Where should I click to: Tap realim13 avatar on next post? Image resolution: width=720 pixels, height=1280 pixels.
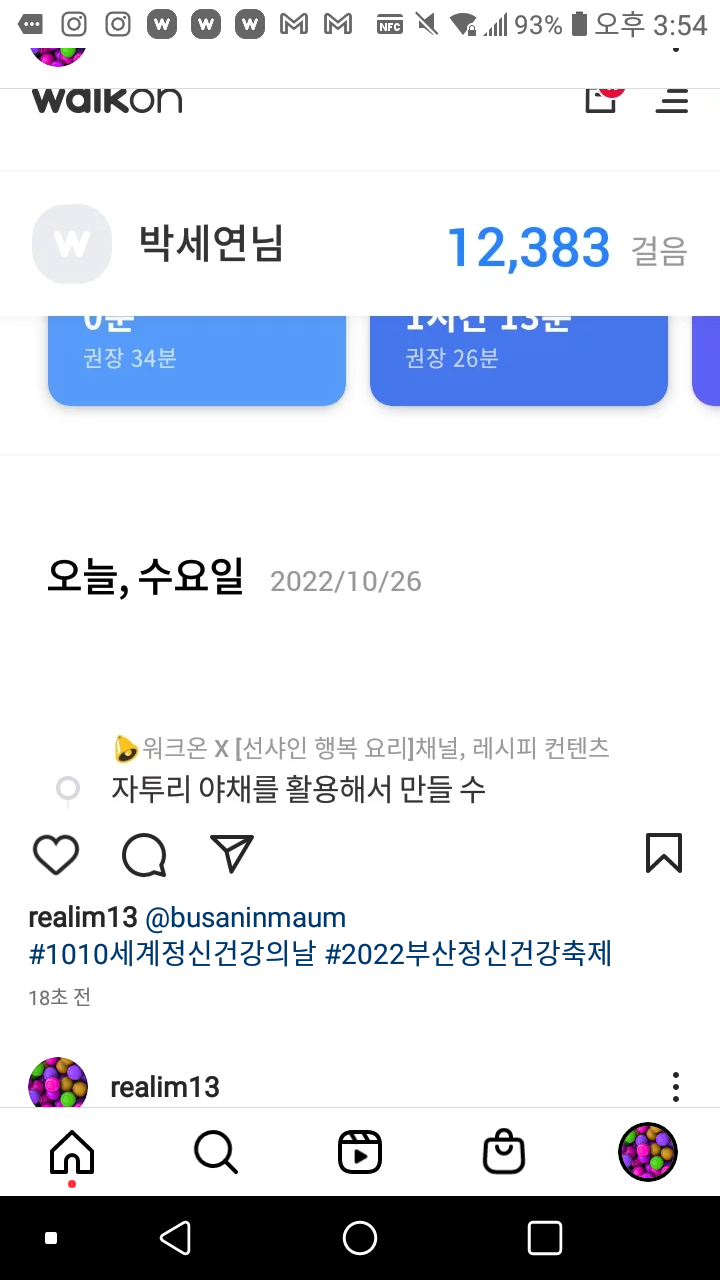click(x=58, y=1082)
